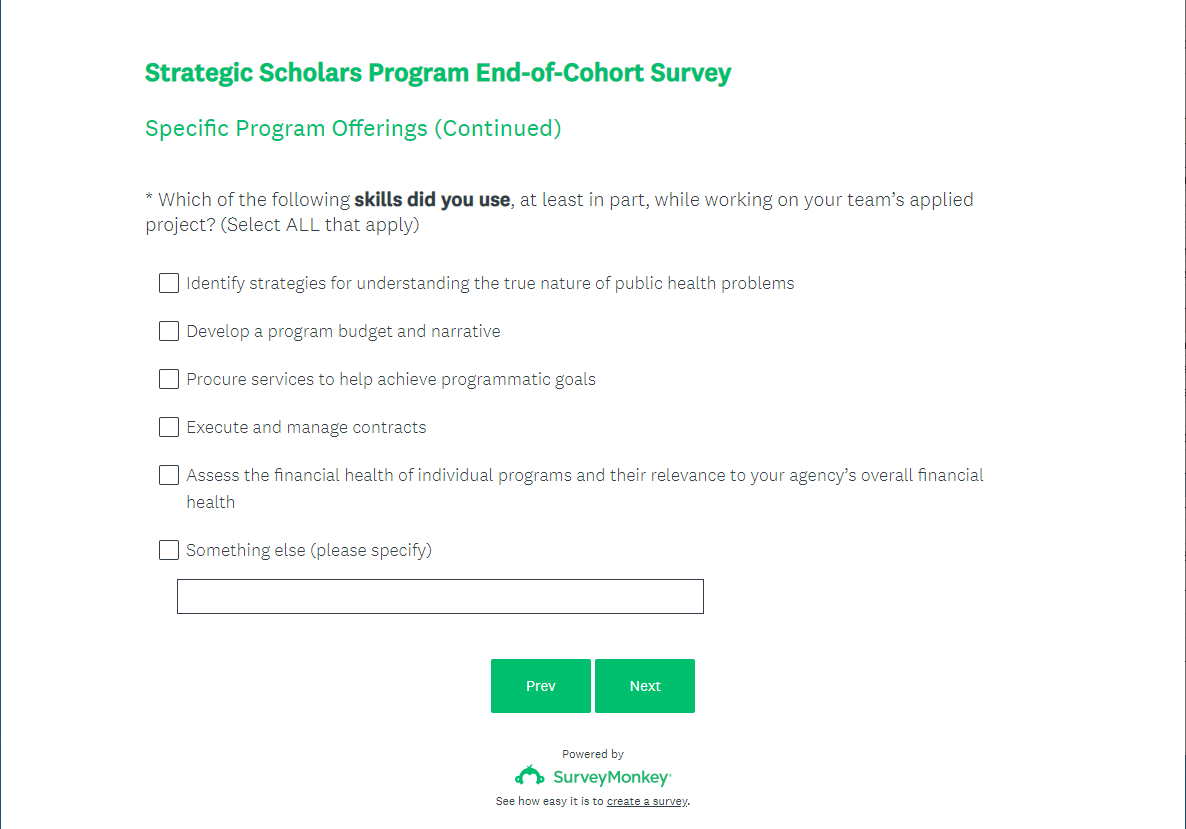This screenshot has height=829, width=1186.
Task: Click the 'See how easy it is to' text
Action: [550, 802]
